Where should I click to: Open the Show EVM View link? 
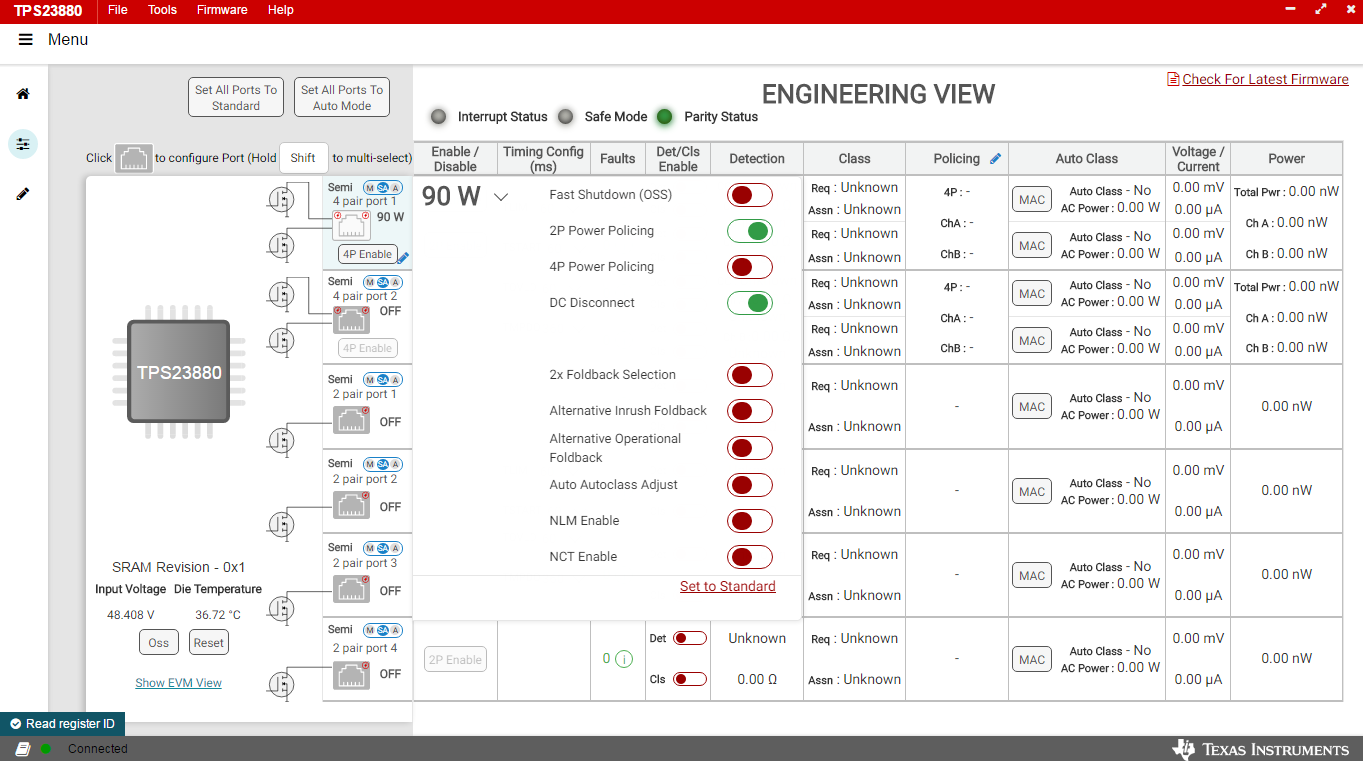click(x=179, y=683)
